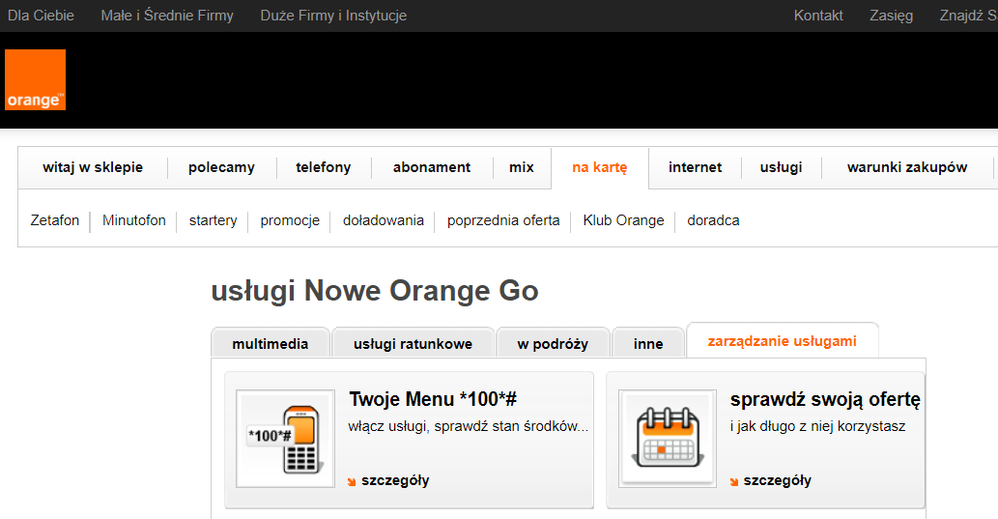Select na kartę in main navigation
This screenshot has width=998, height=519.
600,167
